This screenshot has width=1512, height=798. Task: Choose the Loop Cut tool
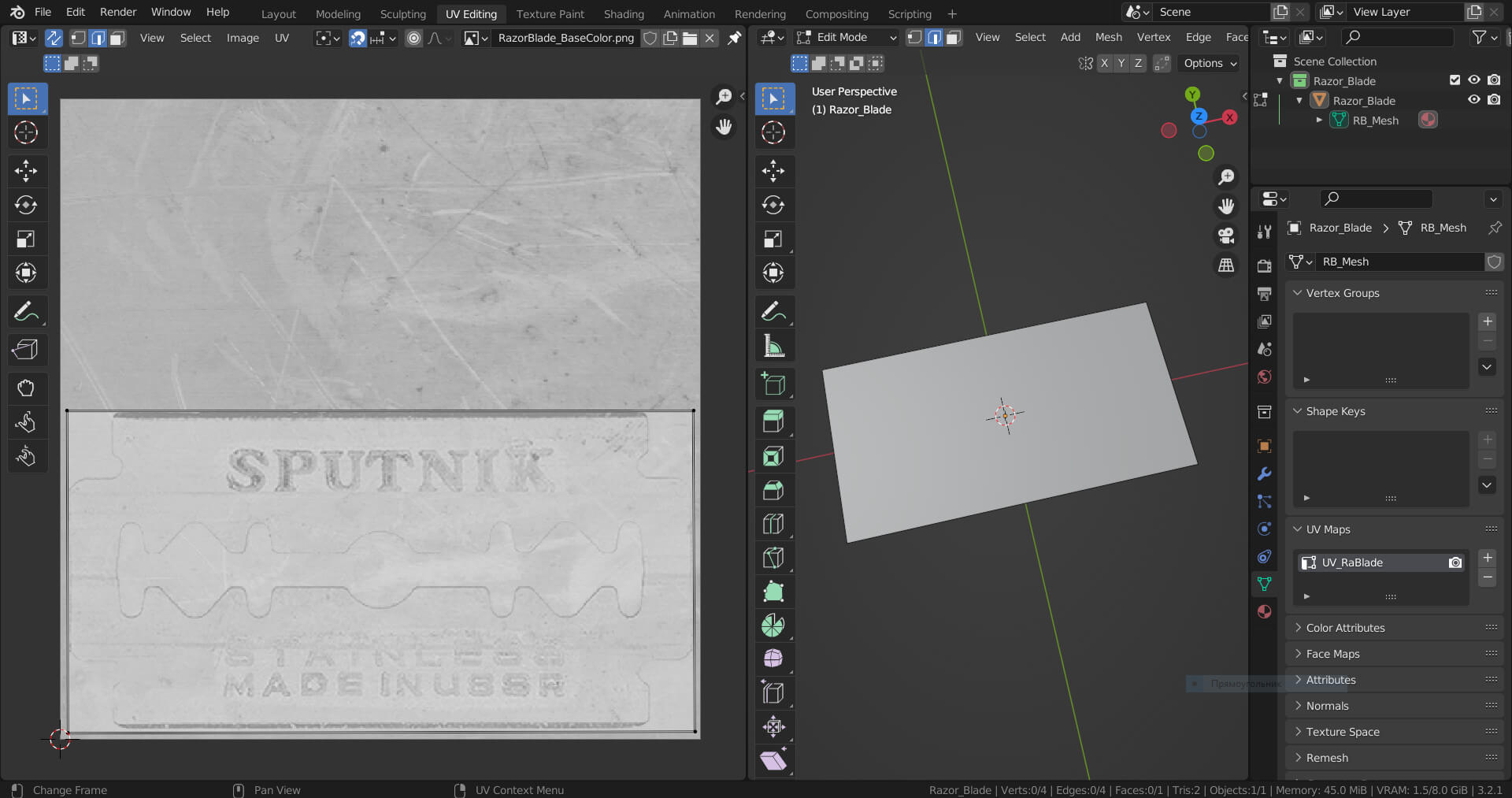[773, 524]
